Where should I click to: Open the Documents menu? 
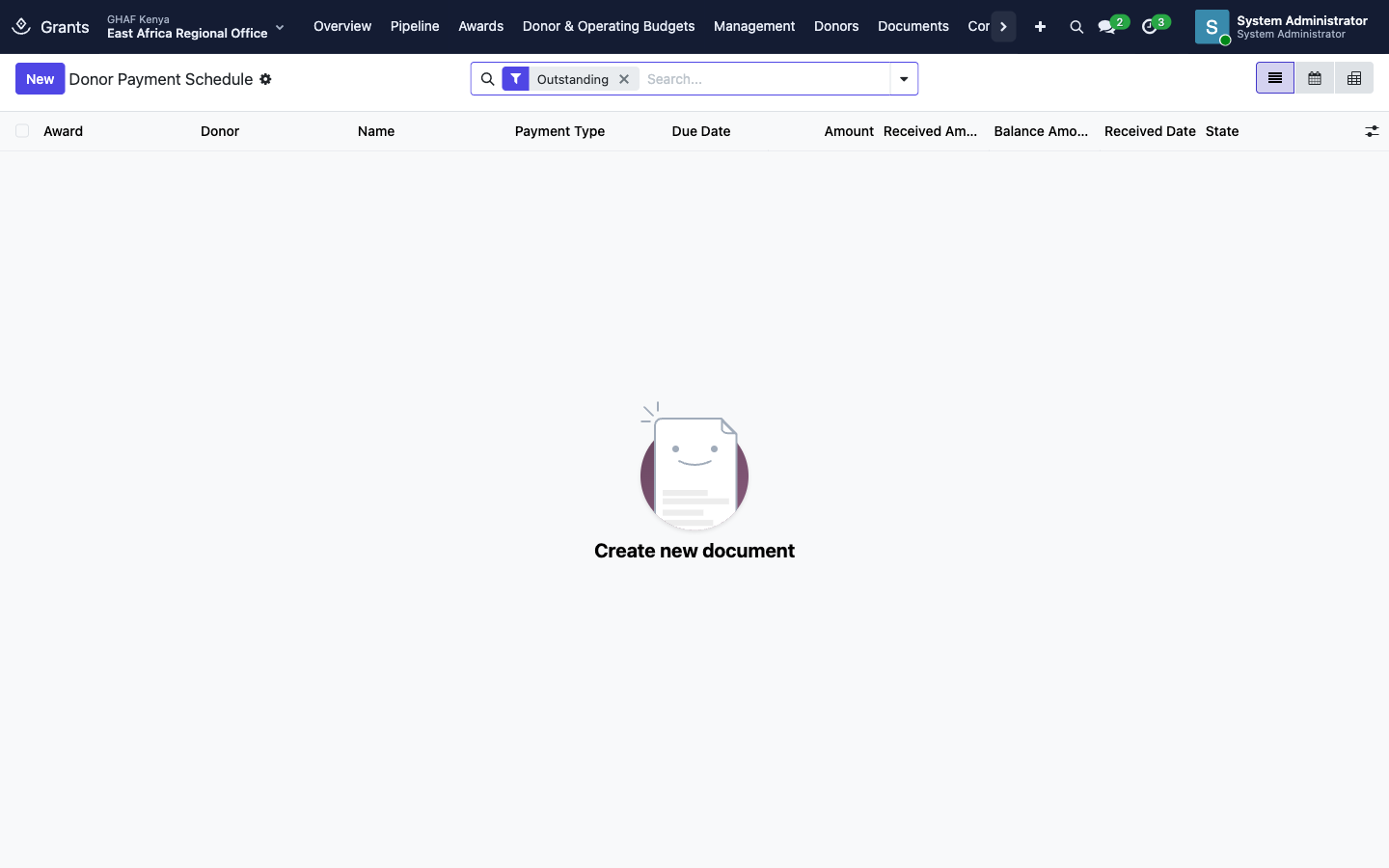[913, 27]
